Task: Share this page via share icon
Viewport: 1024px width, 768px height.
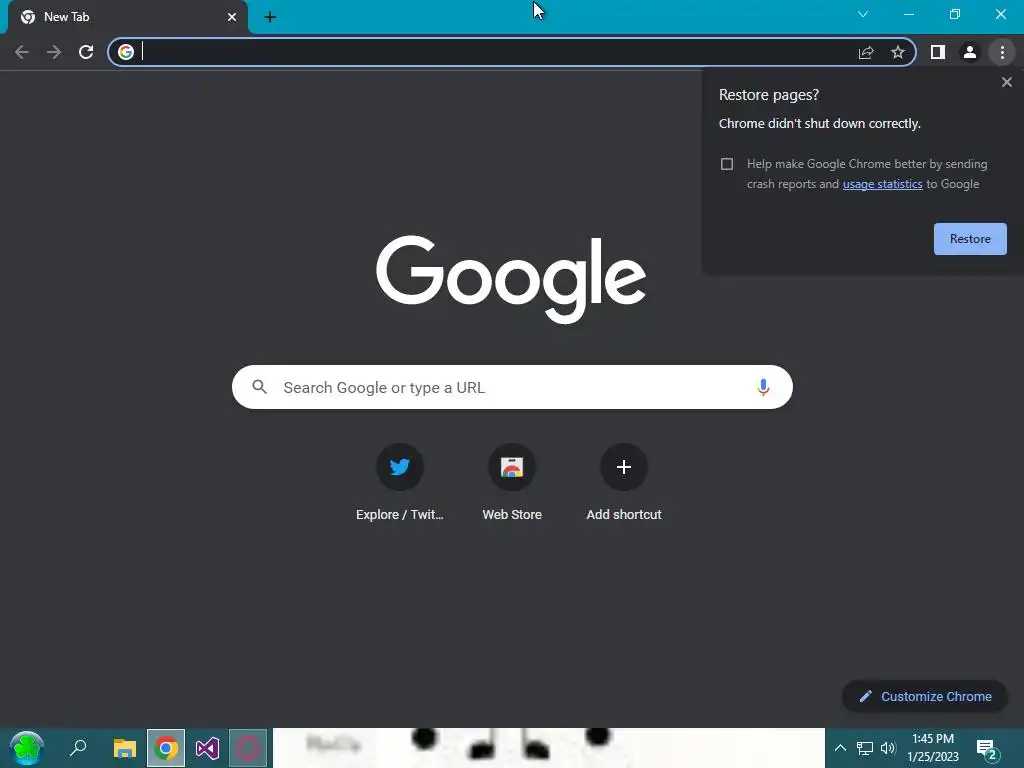Action: point(866,52)
